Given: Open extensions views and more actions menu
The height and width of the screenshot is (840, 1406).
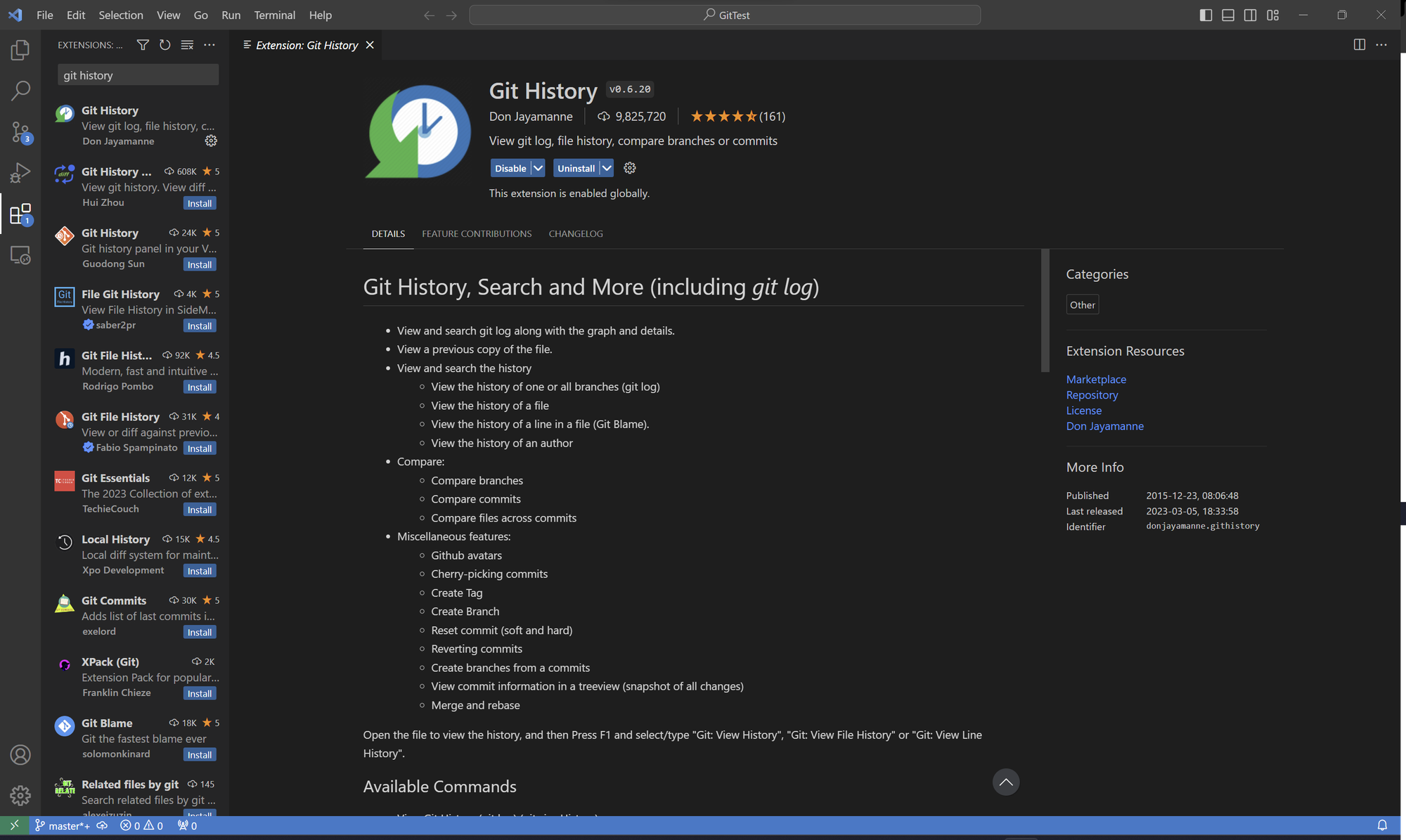Looking at the screenshot, I should 209,45.
